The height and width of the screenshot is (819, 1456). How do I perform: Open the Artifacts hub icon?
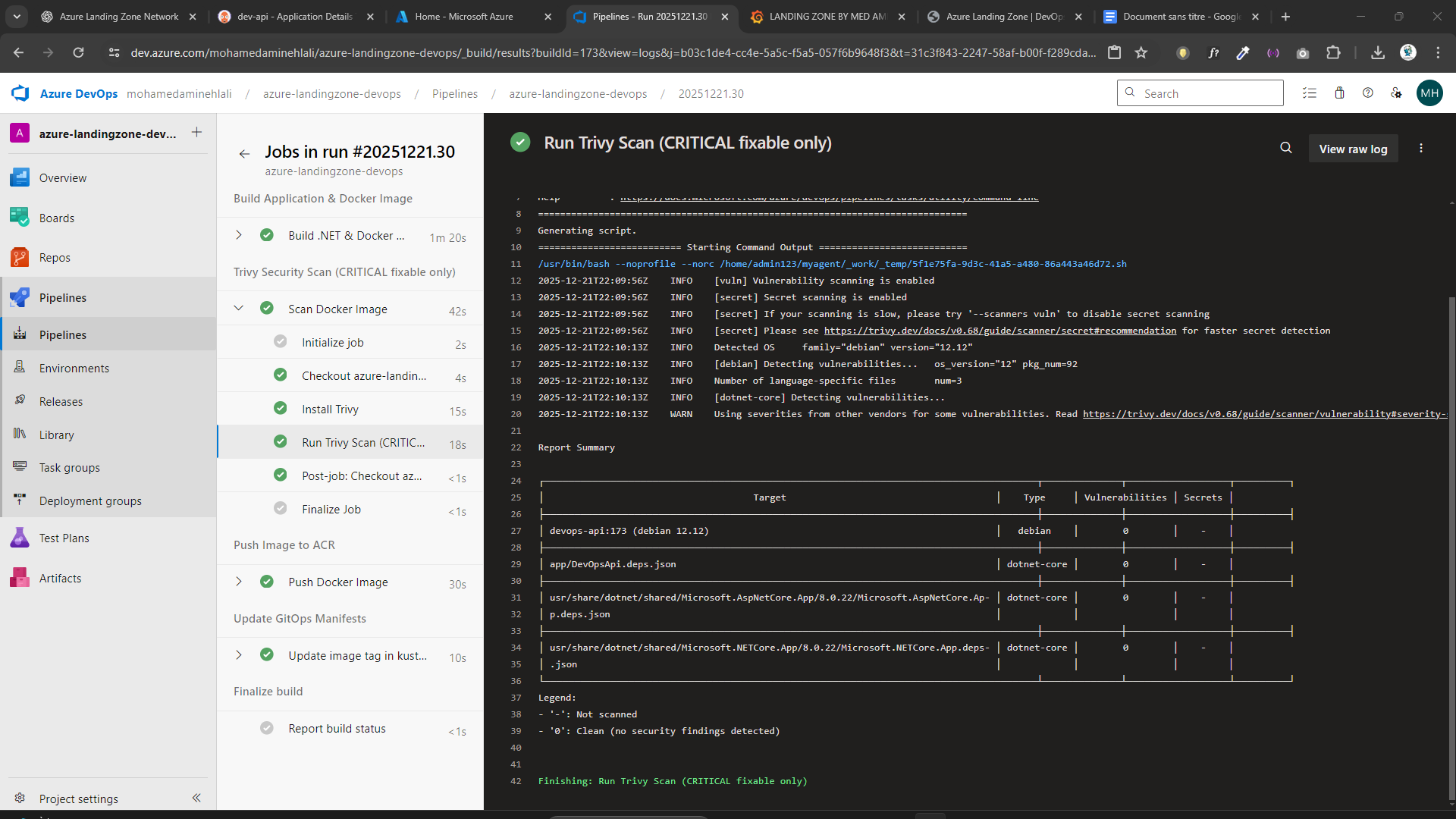pyautogui.click(x=20, y=578)
